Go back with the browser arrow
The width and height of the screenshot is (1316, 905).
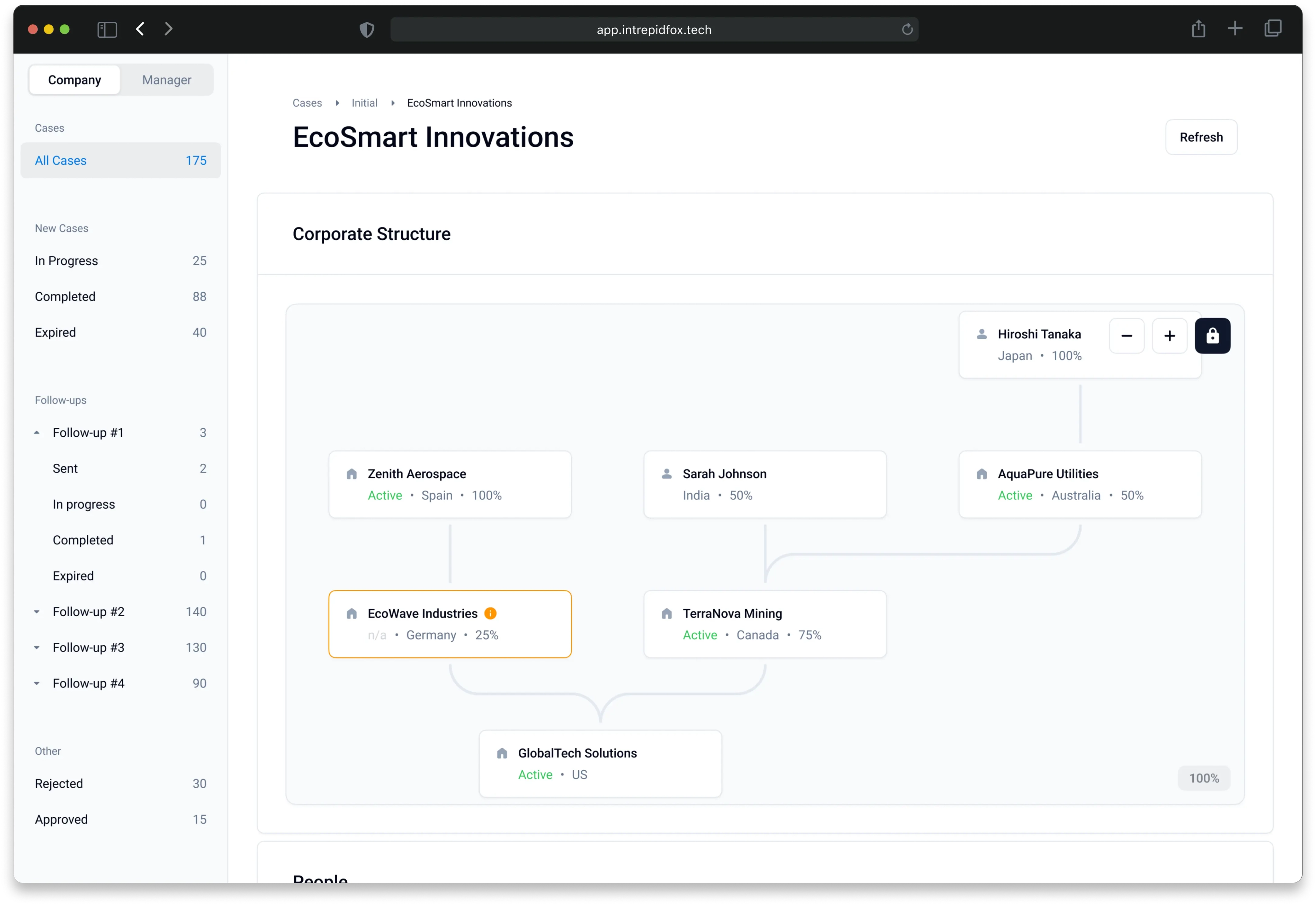click(140, 29)
